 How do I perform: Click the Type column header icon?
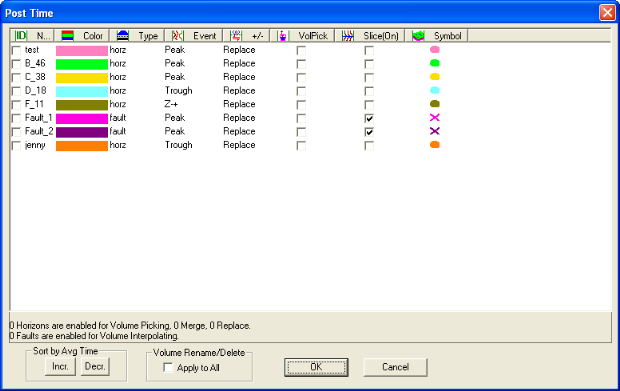[123, 36]
